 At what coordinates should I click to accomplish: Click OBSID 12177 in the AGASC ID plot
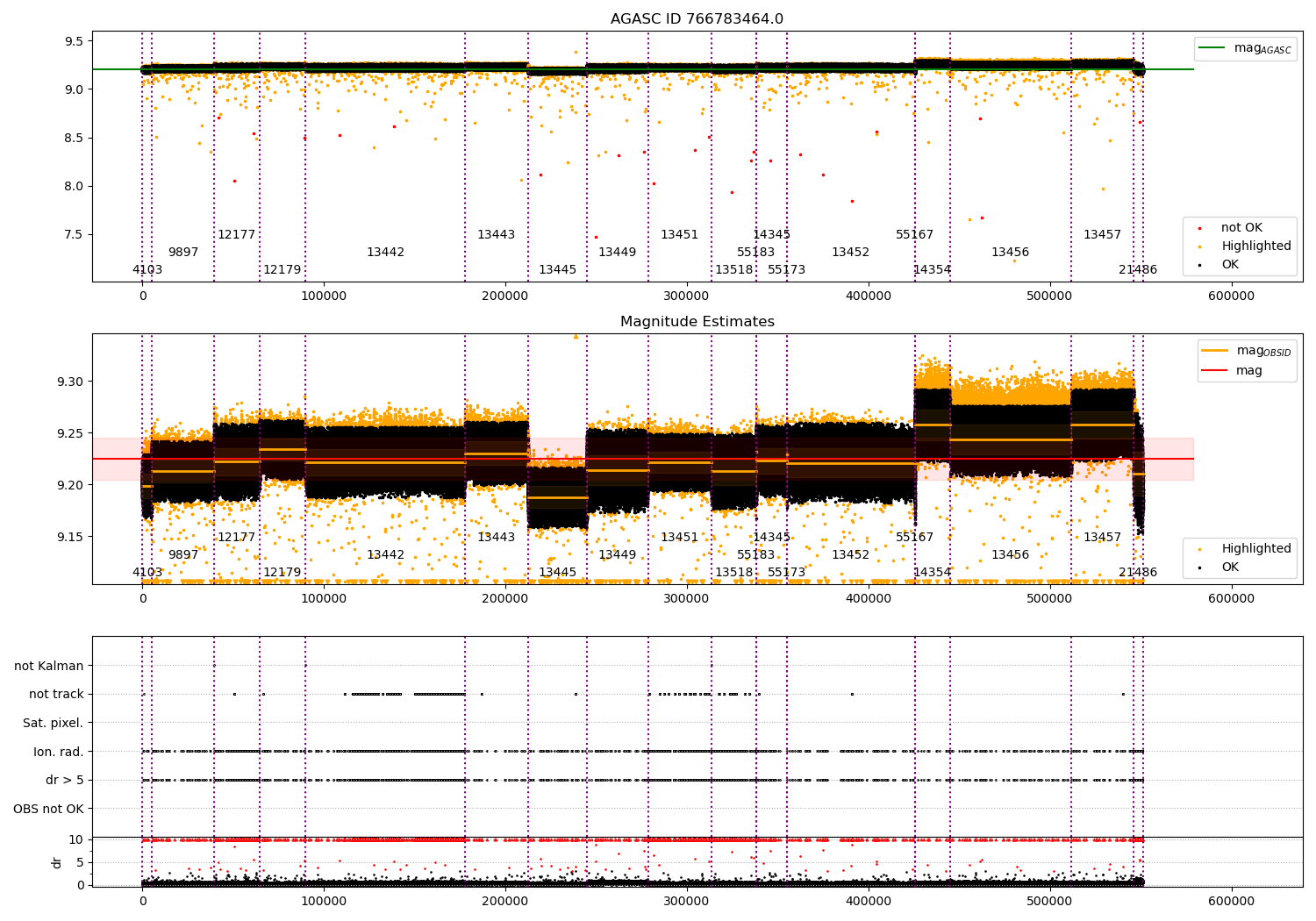(237, 235)
